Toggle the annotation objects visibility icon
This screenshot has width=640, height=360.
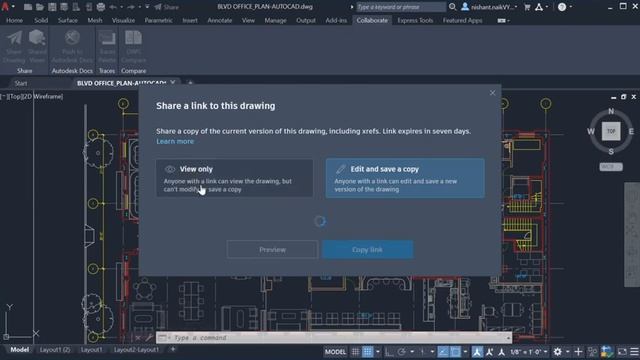476,352
